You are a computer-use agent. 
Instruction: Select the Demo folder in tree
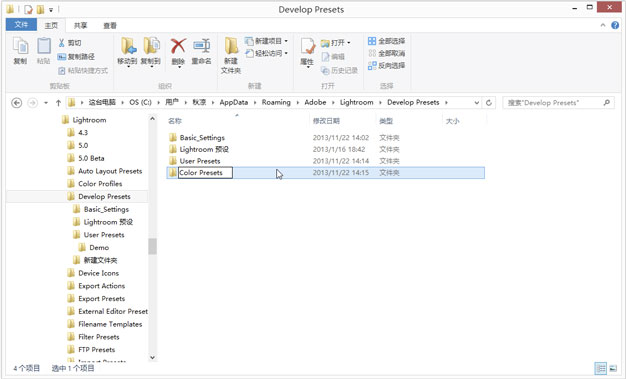[x=99, y=248]
